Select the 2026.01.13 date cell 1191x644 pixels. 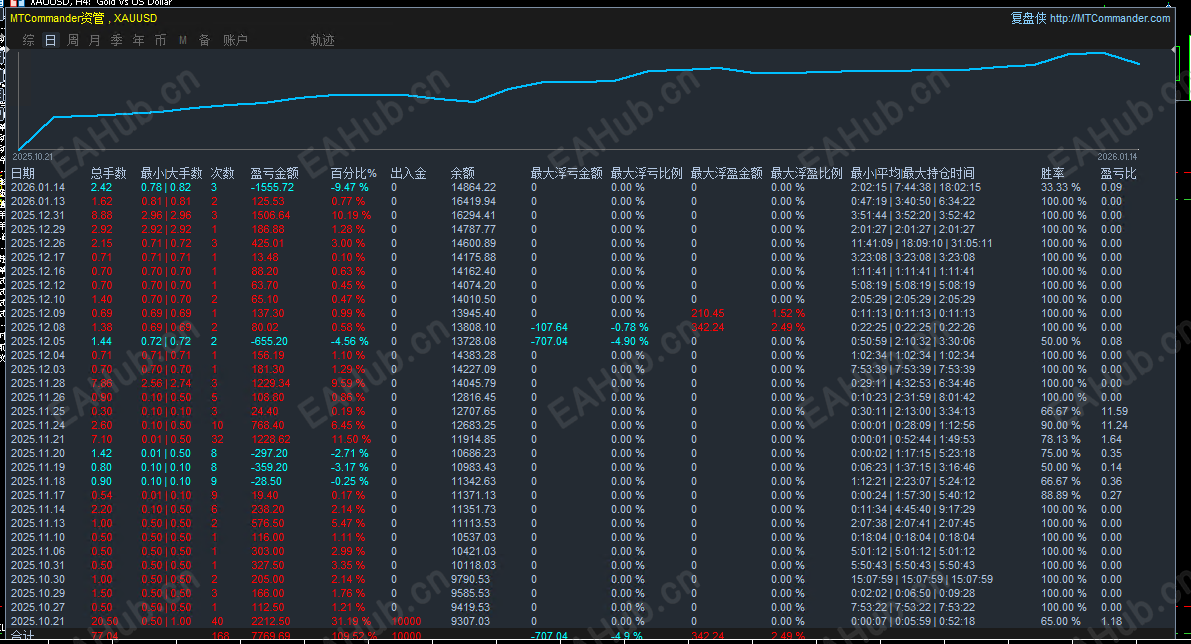point(38,201)
